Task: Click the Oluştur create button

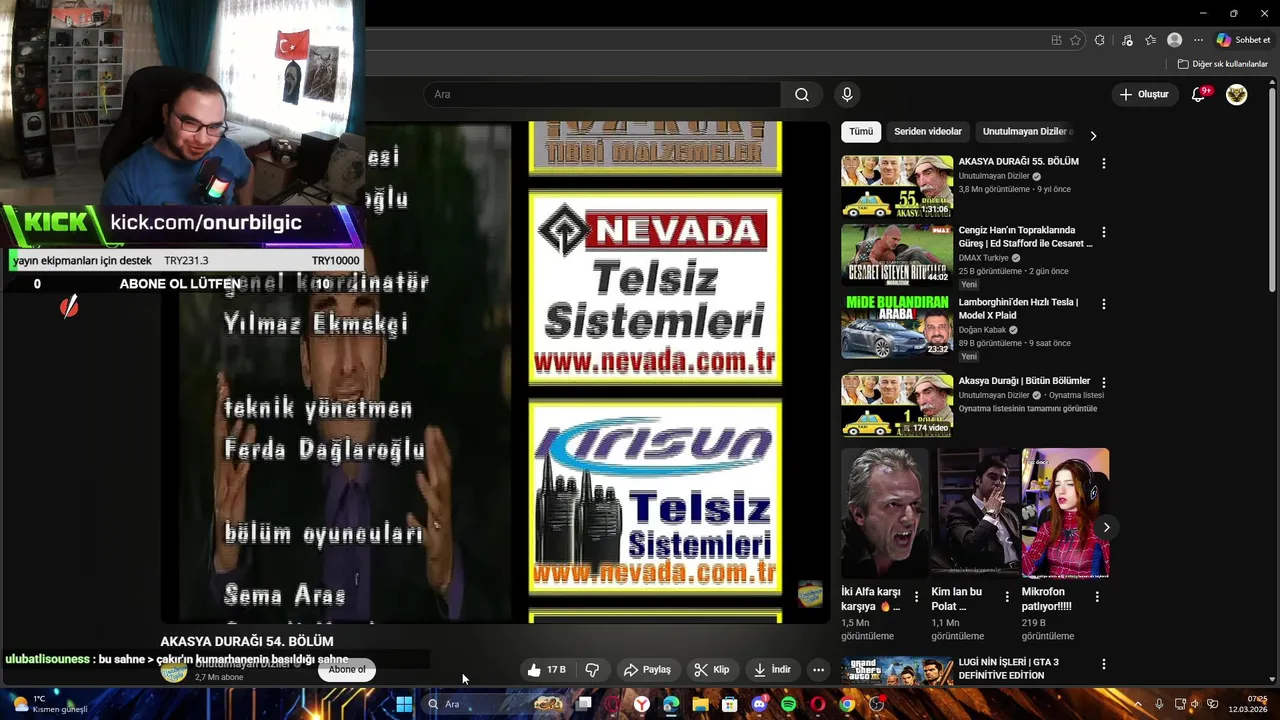Action: (1143, 94)
